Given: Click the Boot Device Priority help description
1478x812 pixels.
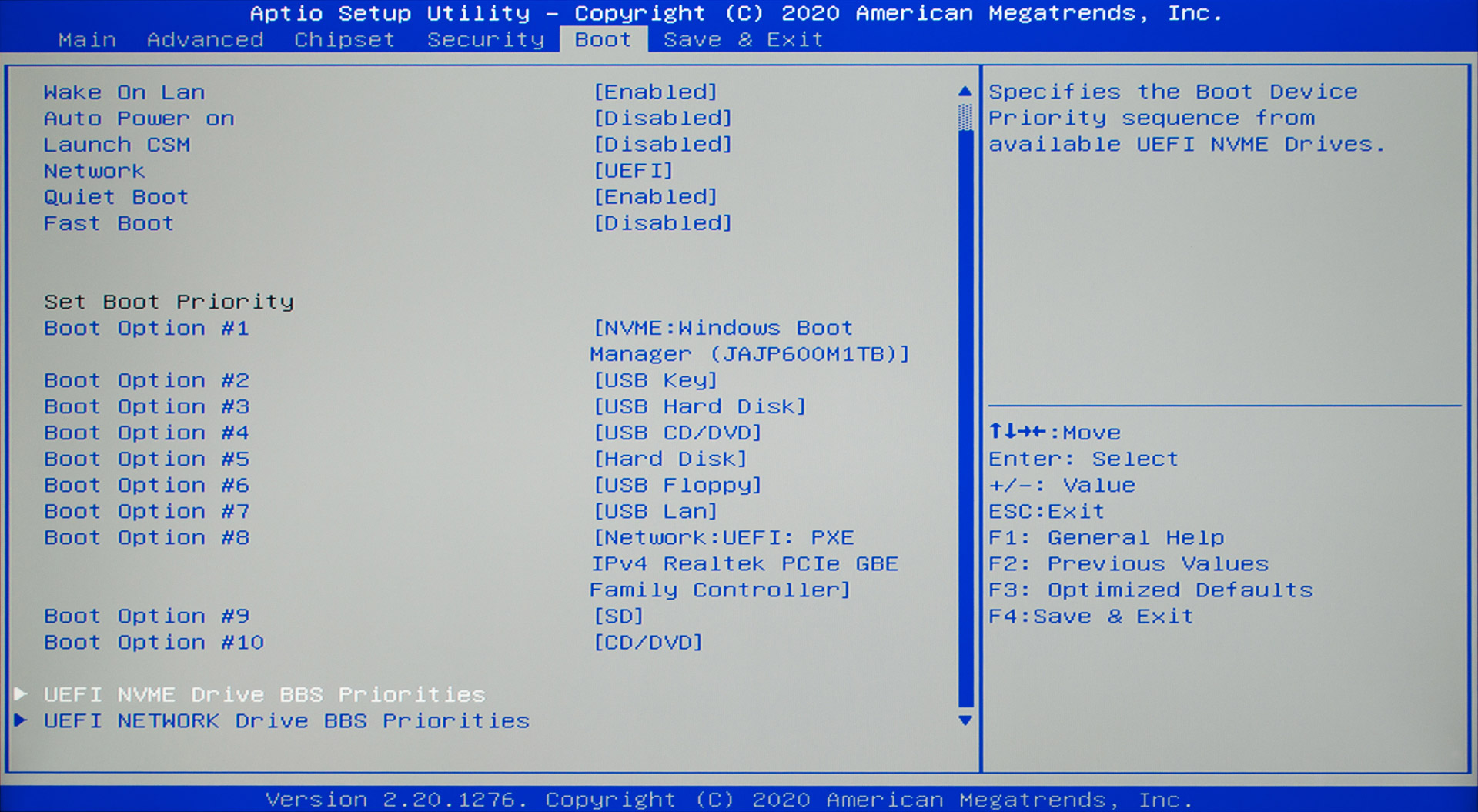Looking at the screenshot, I should coord(1186,118).
